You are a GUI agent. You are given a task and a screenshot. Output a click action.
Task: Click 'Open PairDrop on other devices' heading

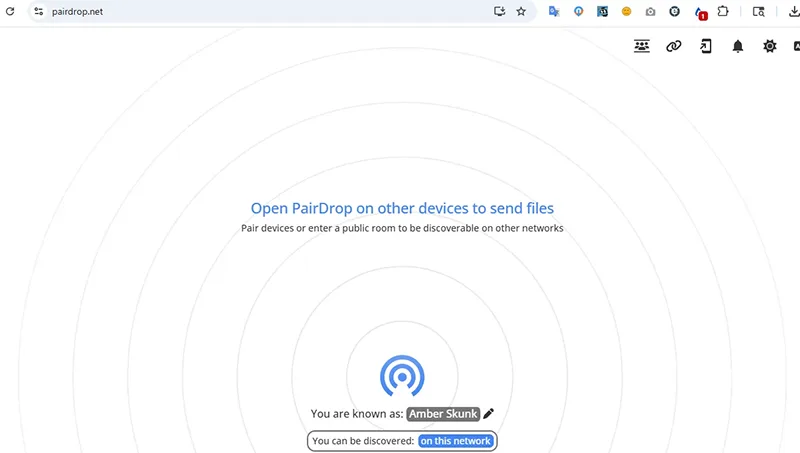[x=402, y=208]
